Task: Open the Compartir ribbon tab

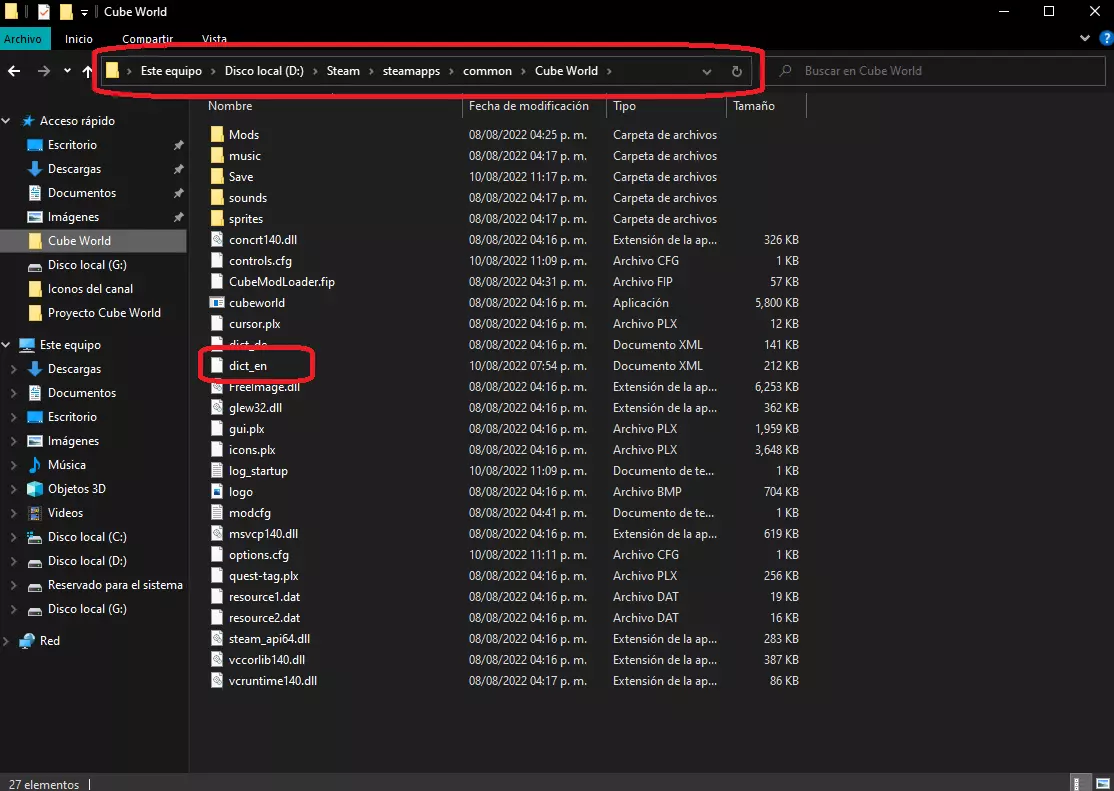Action: click(148, 39)
